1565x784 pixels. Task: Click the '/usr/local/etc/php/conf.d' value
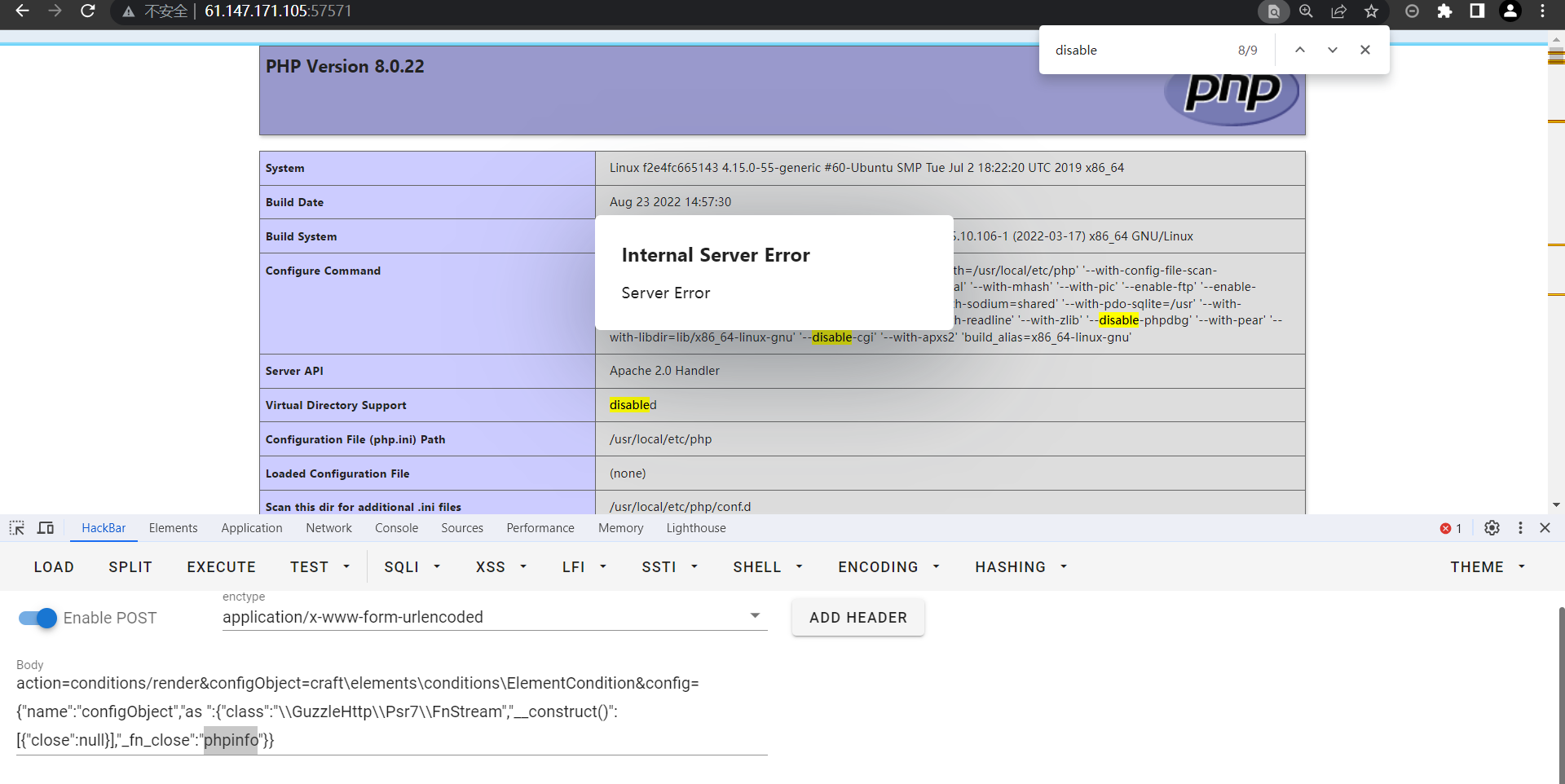pos(681,507)
